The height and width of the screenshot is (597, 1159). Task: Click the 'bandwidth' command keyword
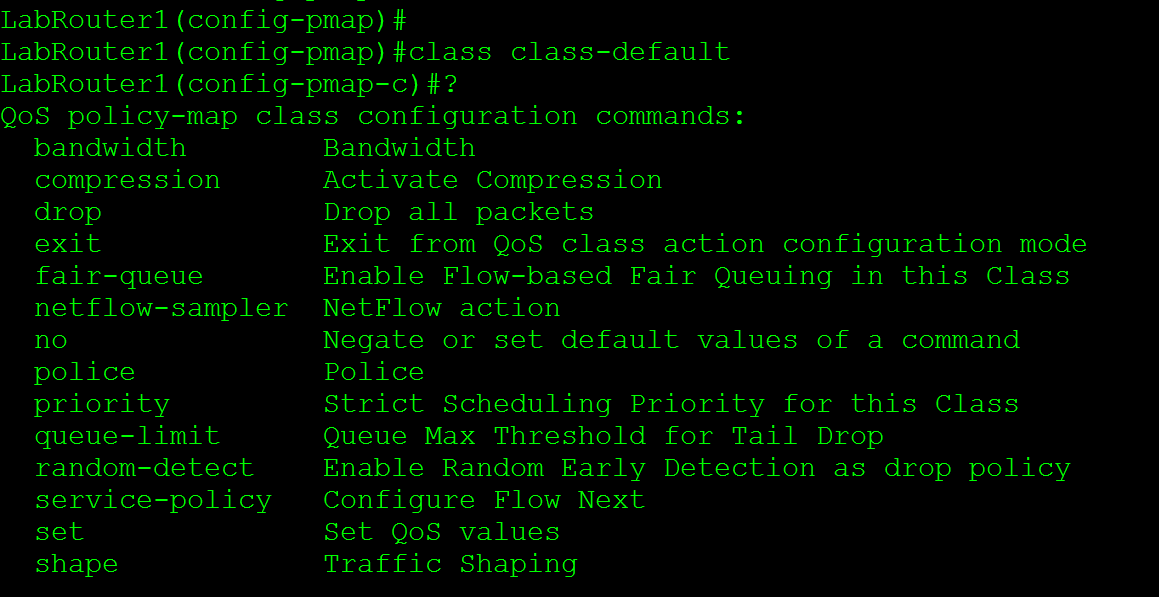pyautogui.click(x=110, y=148)
